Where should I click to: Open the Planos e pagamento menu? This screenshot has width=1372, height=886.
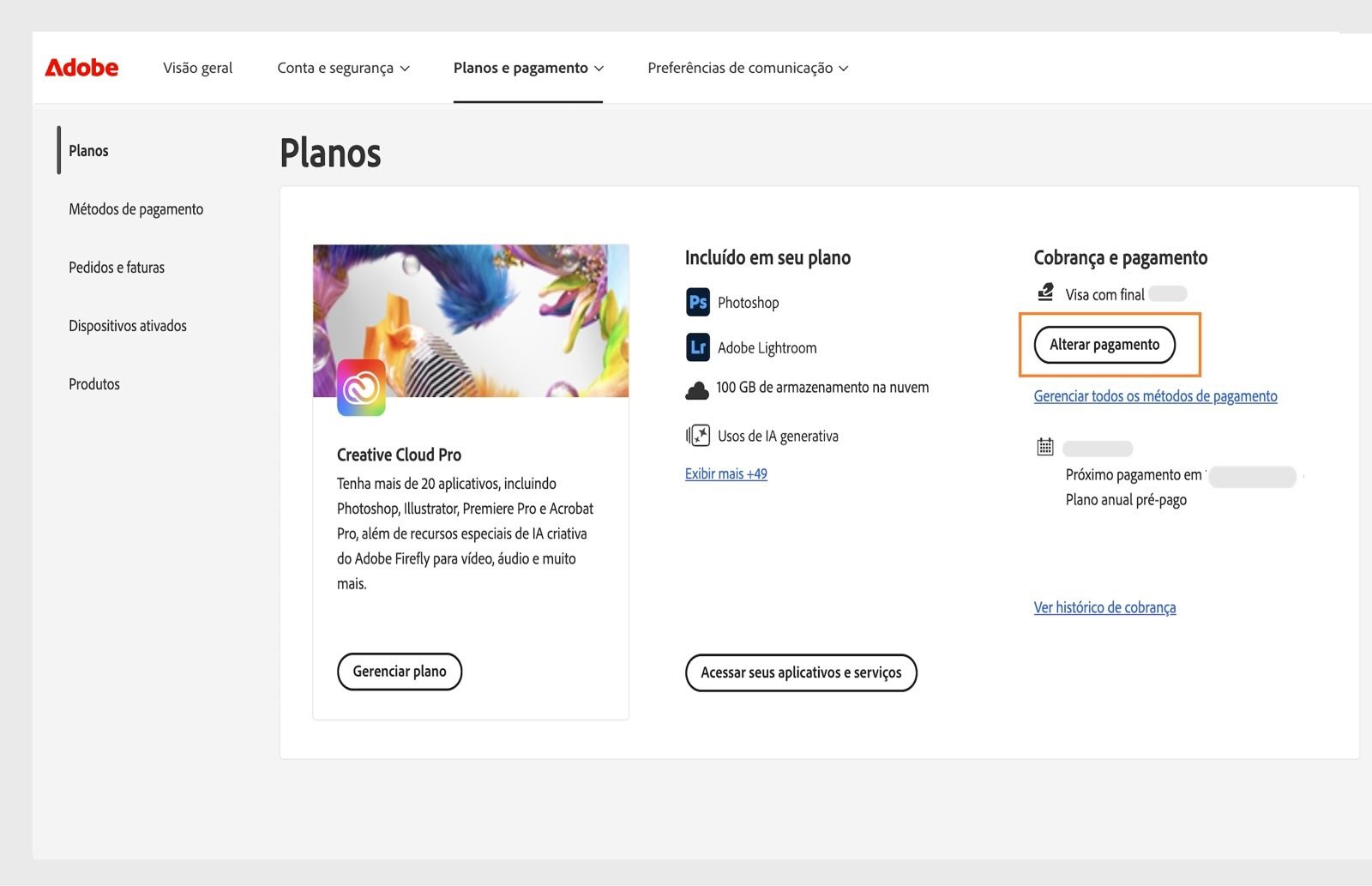528,68
